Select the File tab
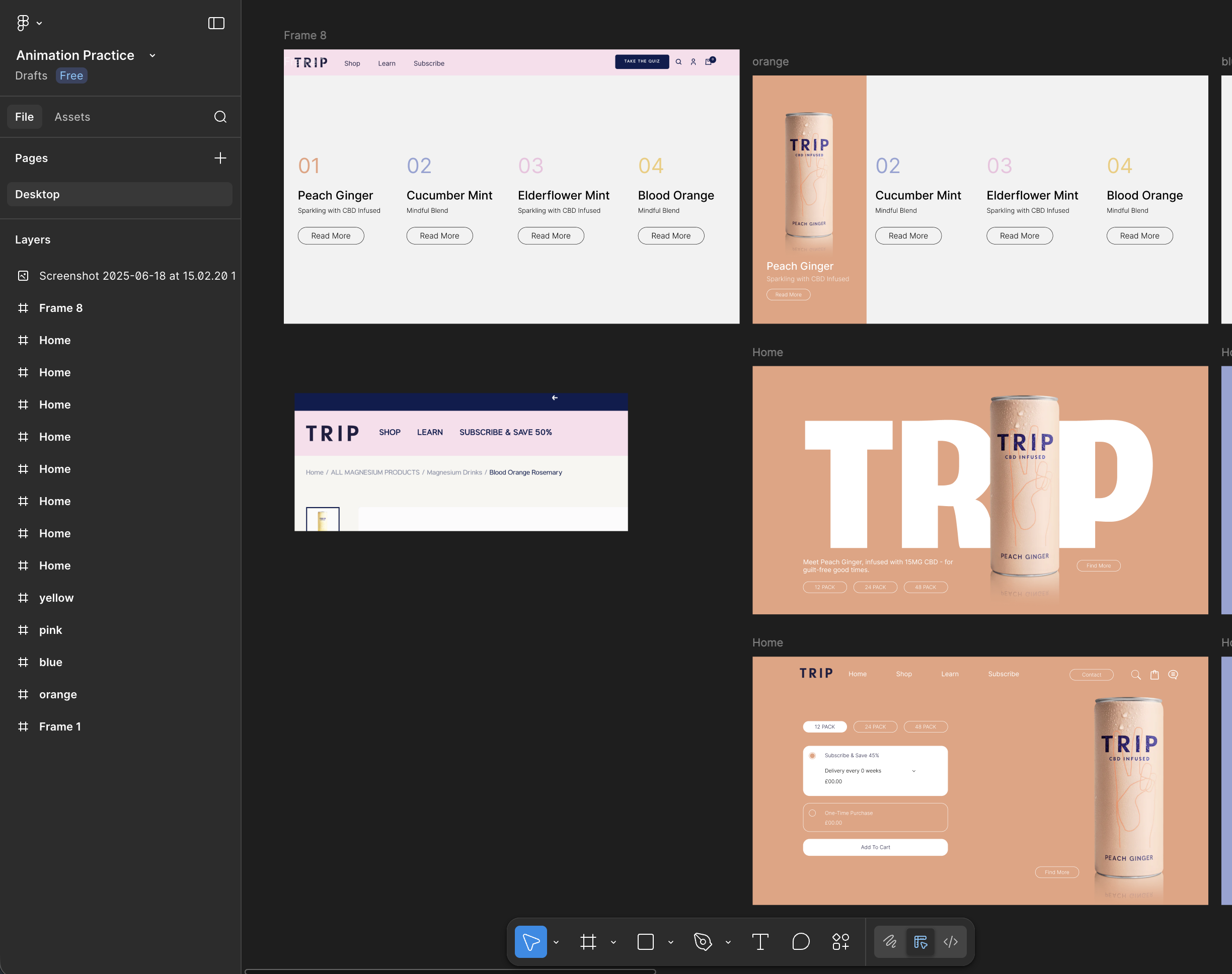1232x974 pixels. click(x=25, y=116)
